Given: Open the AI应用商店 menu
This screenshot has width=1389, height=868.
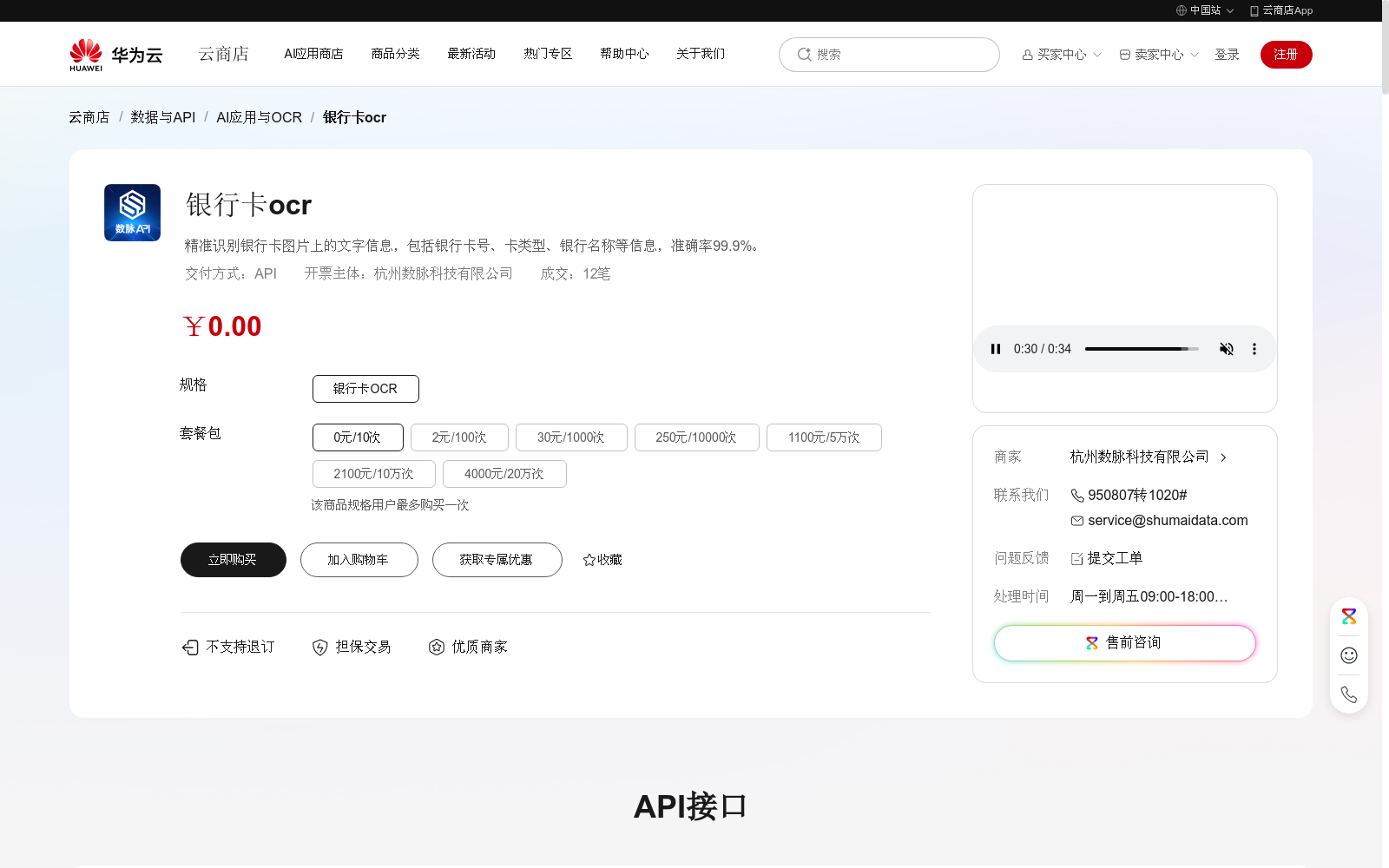Looking at the screenshot, I should (313, 54).
